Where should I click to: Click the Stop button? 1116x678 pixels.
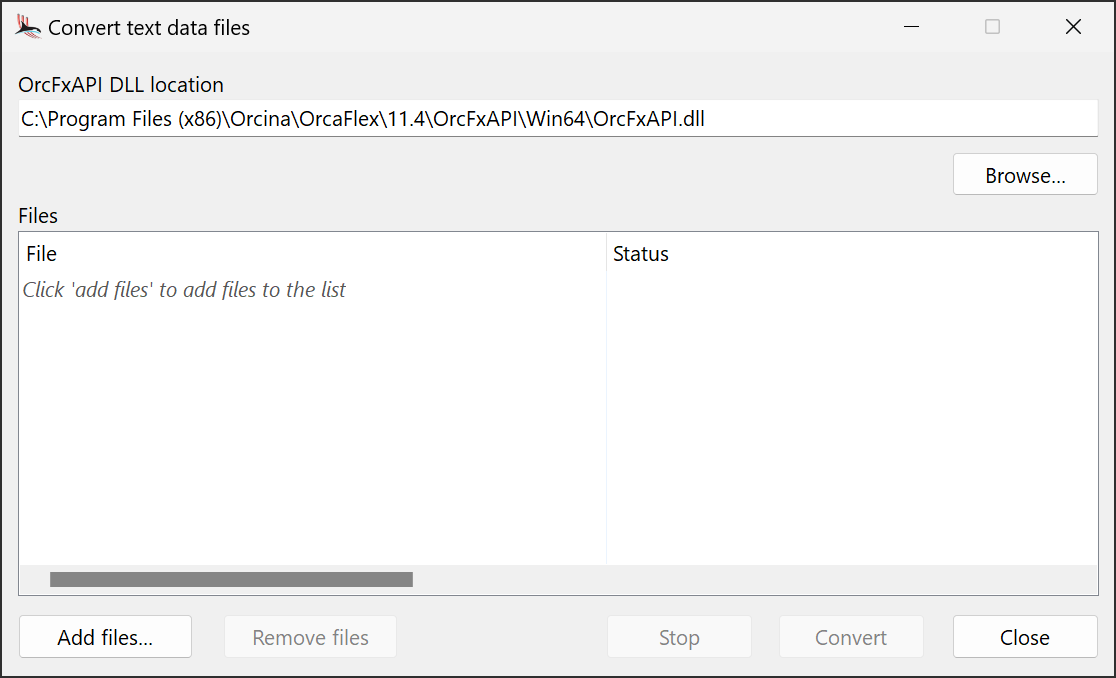point(679,637)
